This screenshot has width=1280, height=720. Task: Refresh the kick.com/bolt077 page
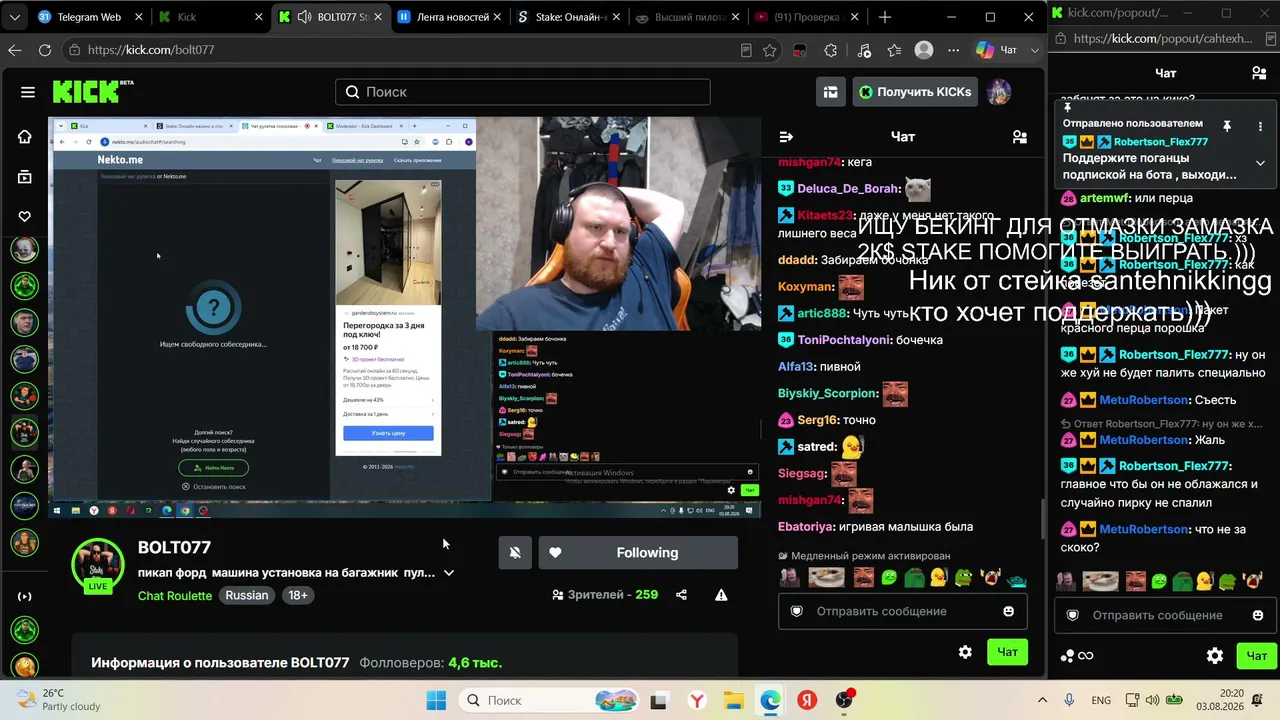(45, 50)
